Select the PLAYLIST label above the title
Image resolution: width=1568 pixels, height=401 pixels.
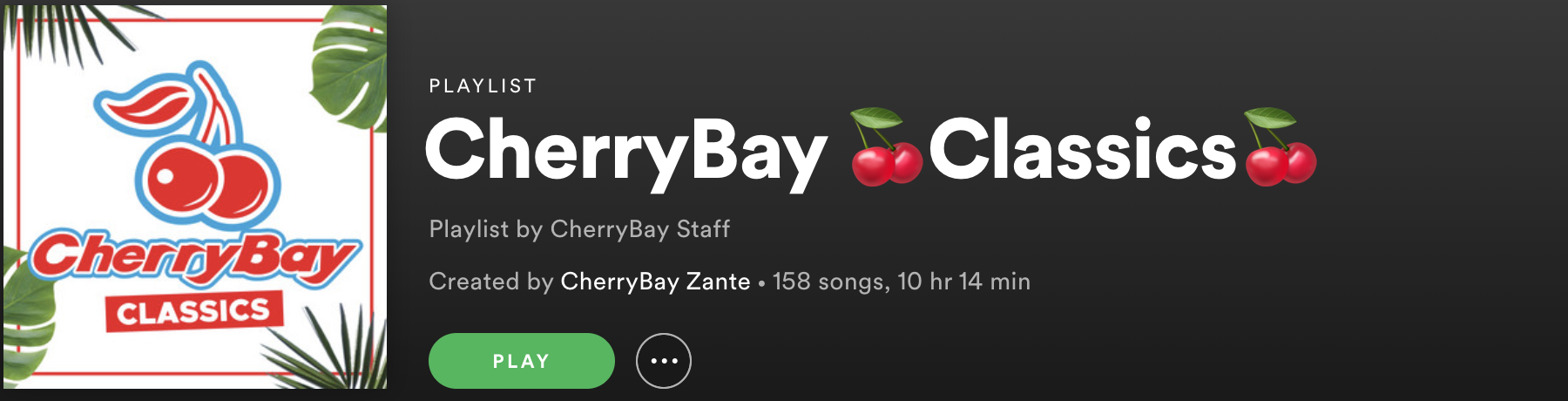pyautogui.click(x=483, y=86)
